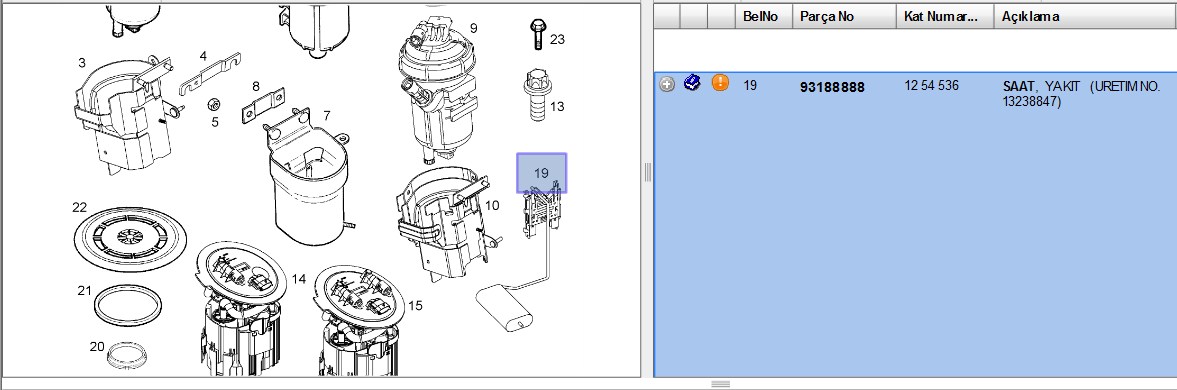Viewport: 1177px width, 390px height.
Task: Click the horizontal splitter grip at the bottom
Action: coord(721,385)
